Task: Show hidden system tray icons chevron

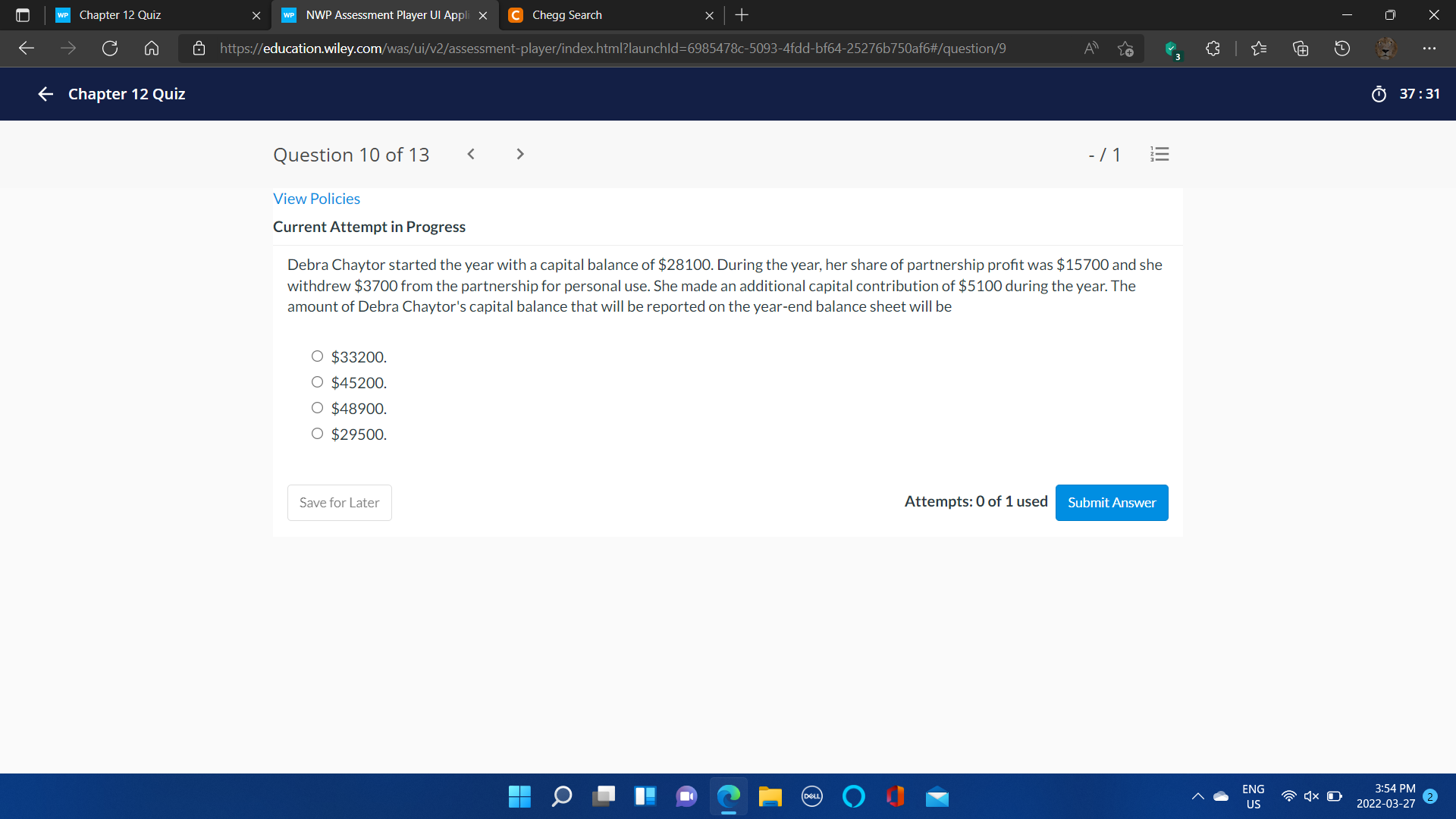Action: [1197, 796]
